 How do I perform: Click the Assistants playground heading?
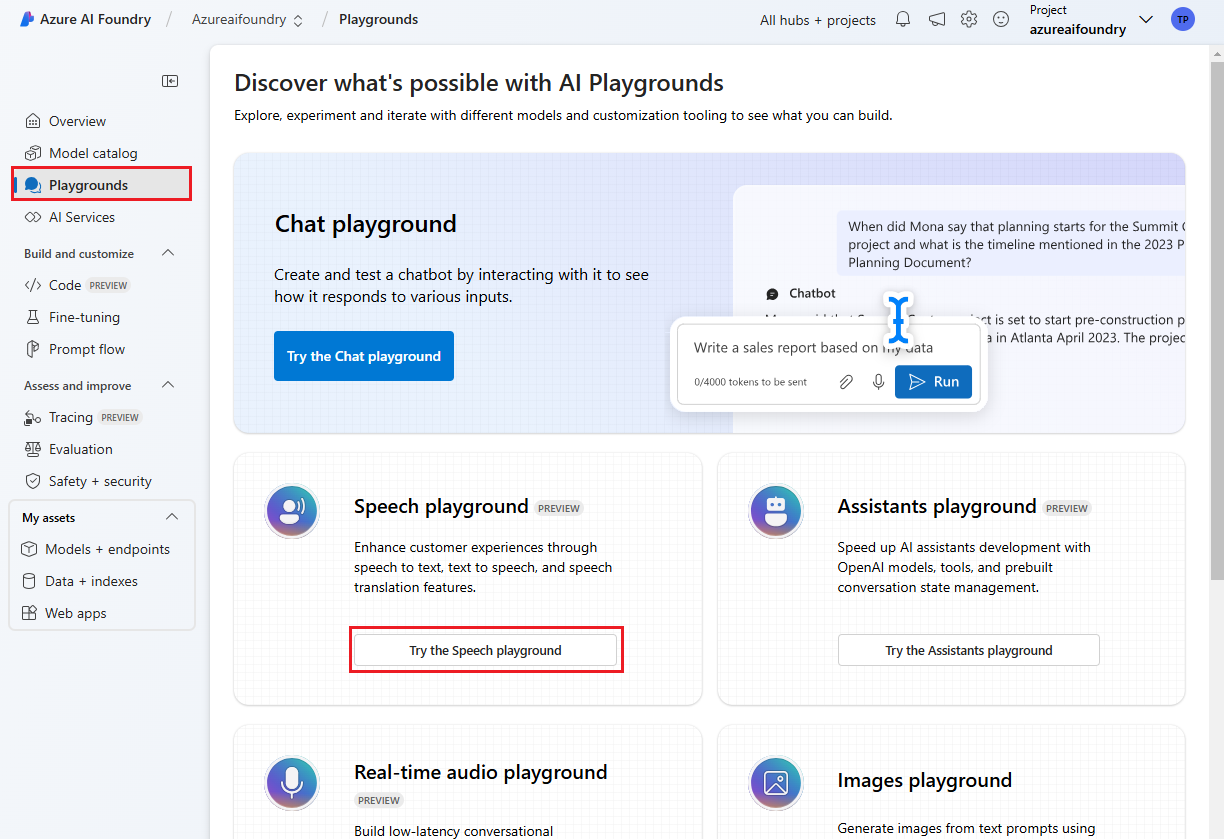pos(937,506)
